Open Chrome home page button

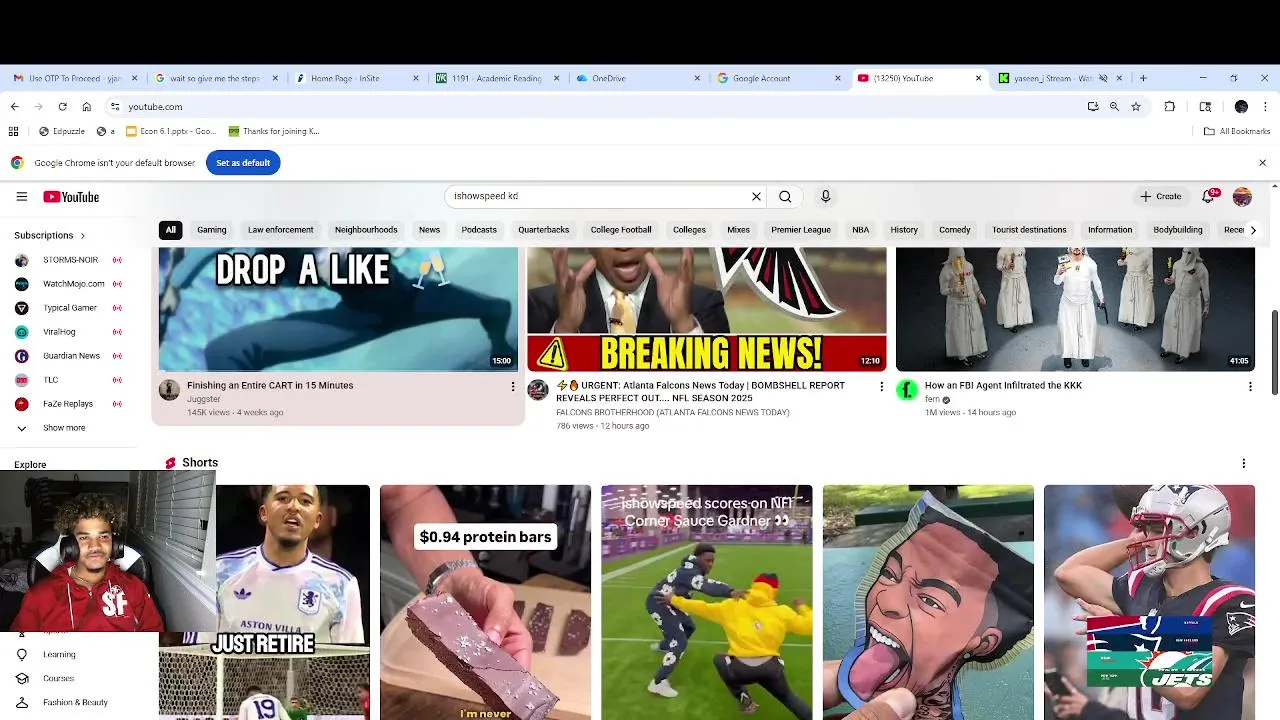tap(86, 106)
